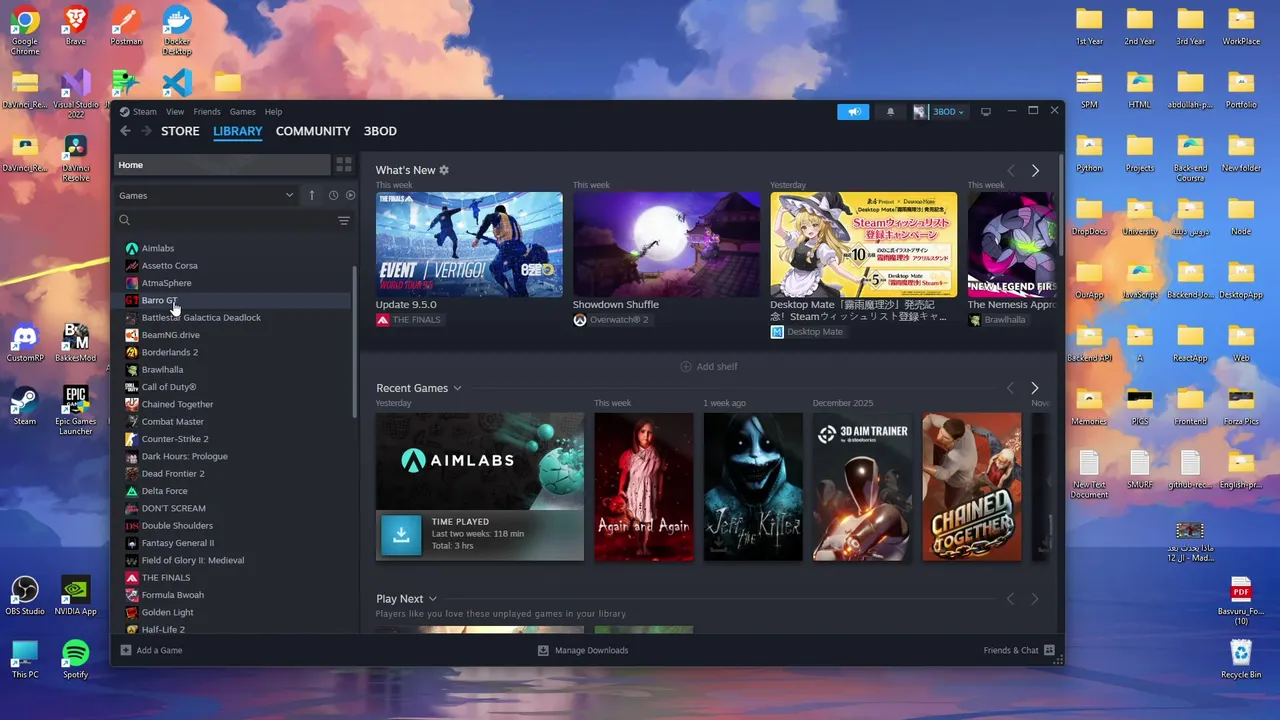Select Delta Force in the game list

coord(236,491)
